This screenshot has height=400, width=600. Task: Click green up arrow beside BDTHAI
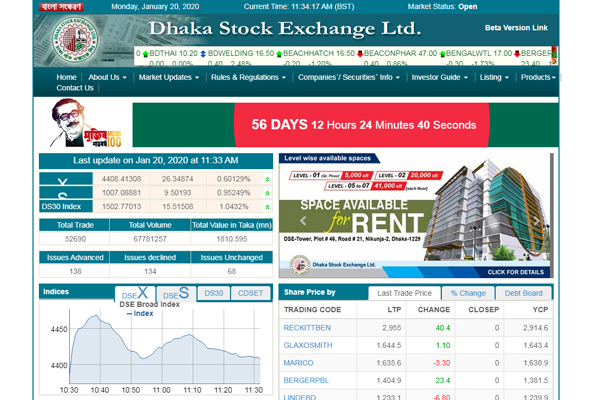[x=145, y=54]
